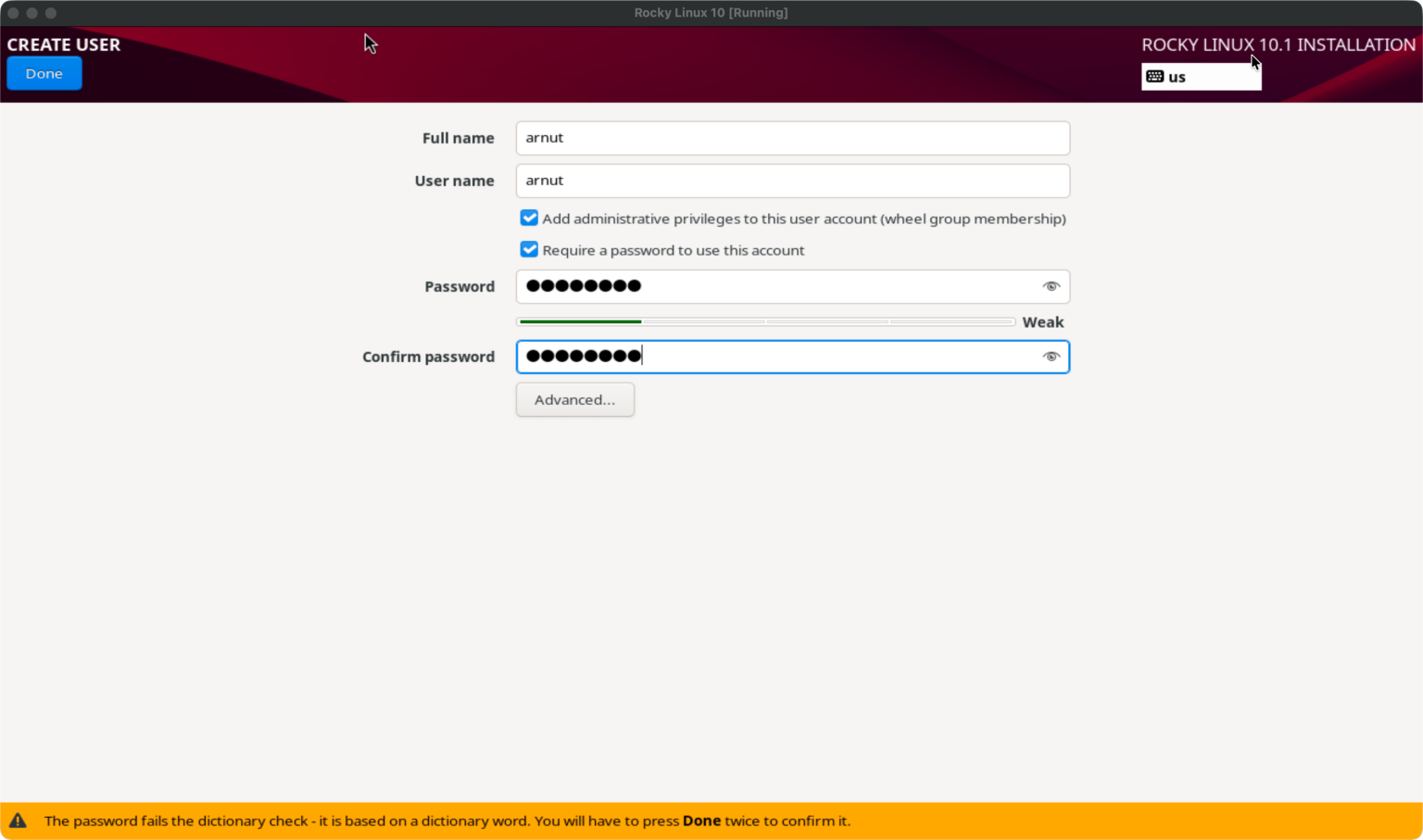Open the us keyboard layout selector

click(x=1201, y=77)
